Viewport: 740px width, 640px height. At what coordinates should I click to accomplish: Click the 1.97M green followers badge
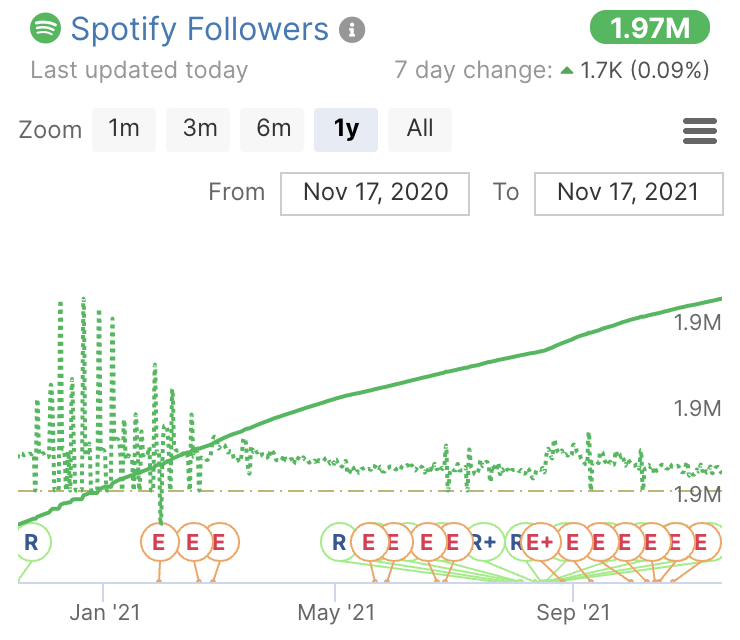pyautogui.click(x=649, y=28)
